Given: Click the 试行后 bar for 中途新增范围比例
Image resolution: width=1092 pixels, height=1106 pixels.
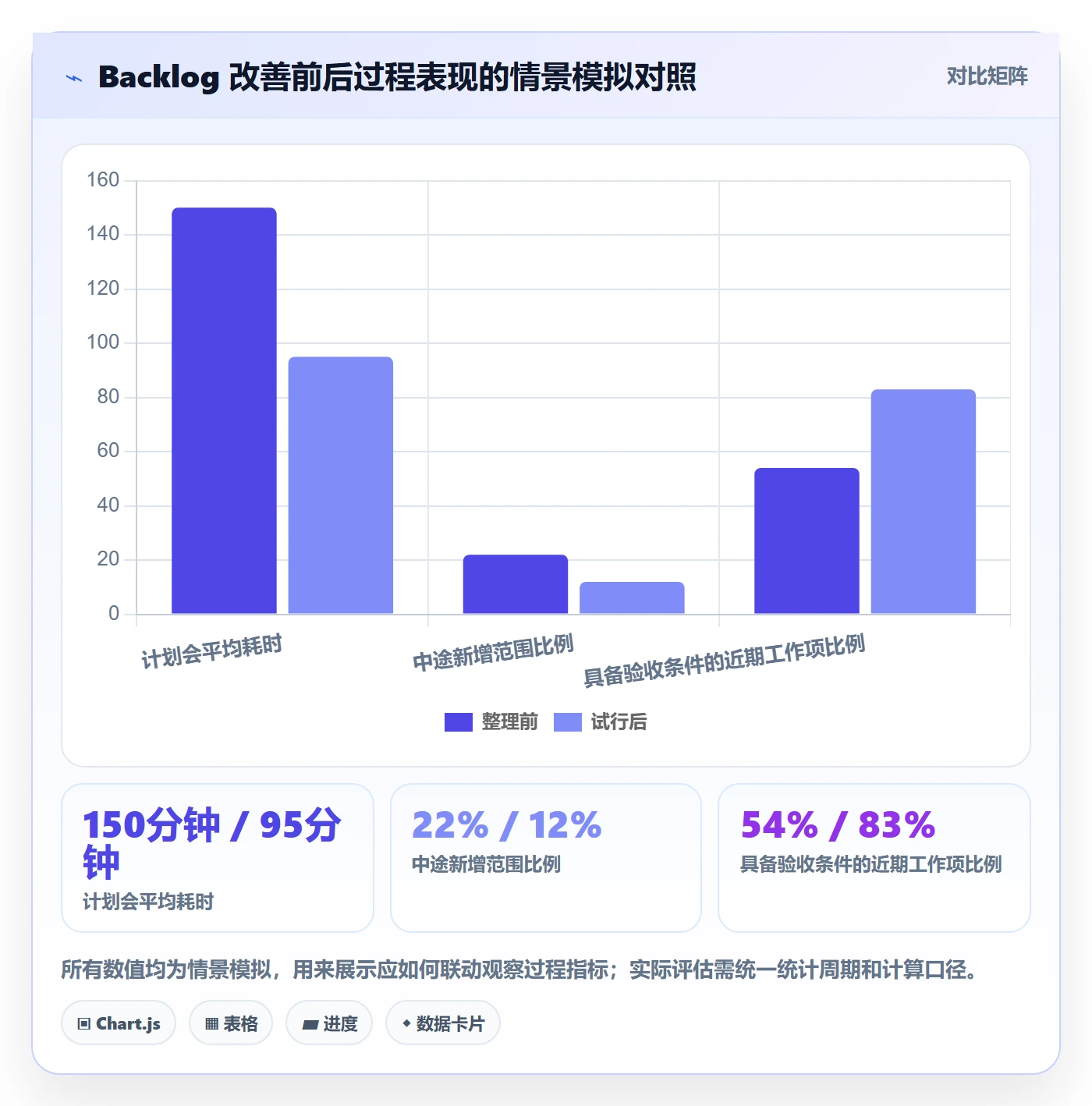Looking at the screenshot, I should (632, 597).
